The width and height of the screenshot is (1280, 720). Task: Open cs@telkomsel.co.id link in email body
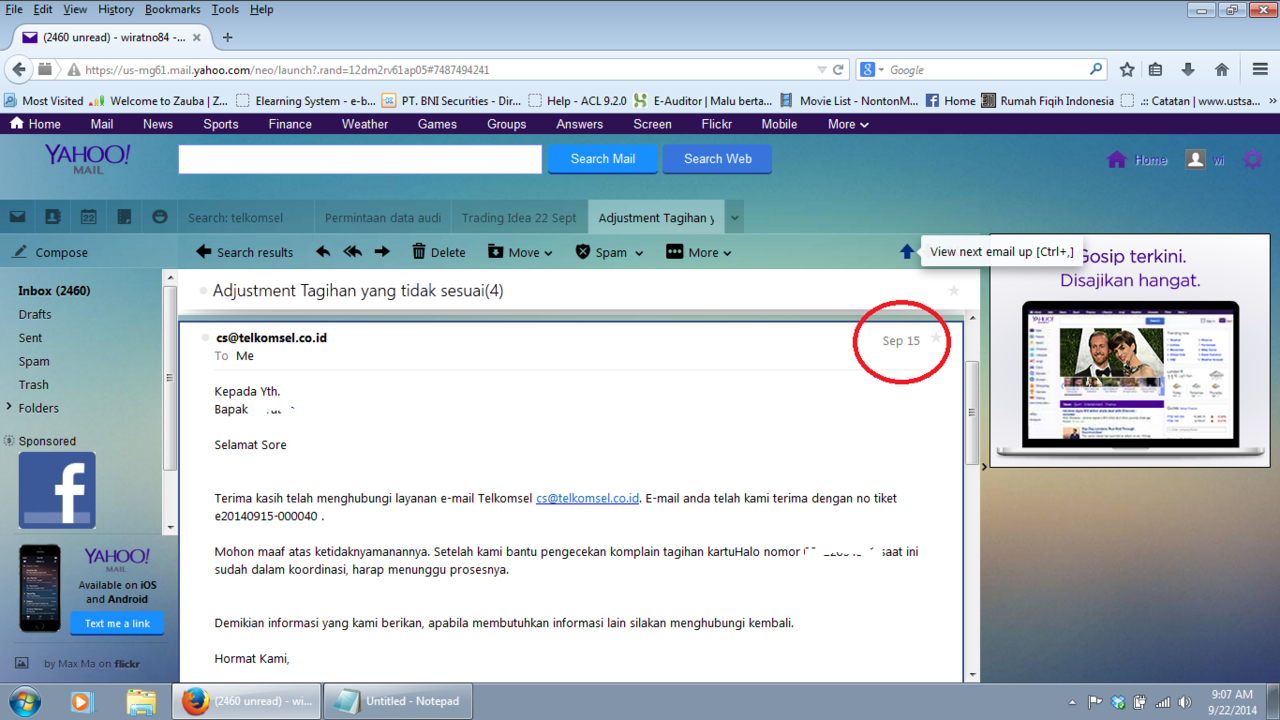tap(587, 498)
